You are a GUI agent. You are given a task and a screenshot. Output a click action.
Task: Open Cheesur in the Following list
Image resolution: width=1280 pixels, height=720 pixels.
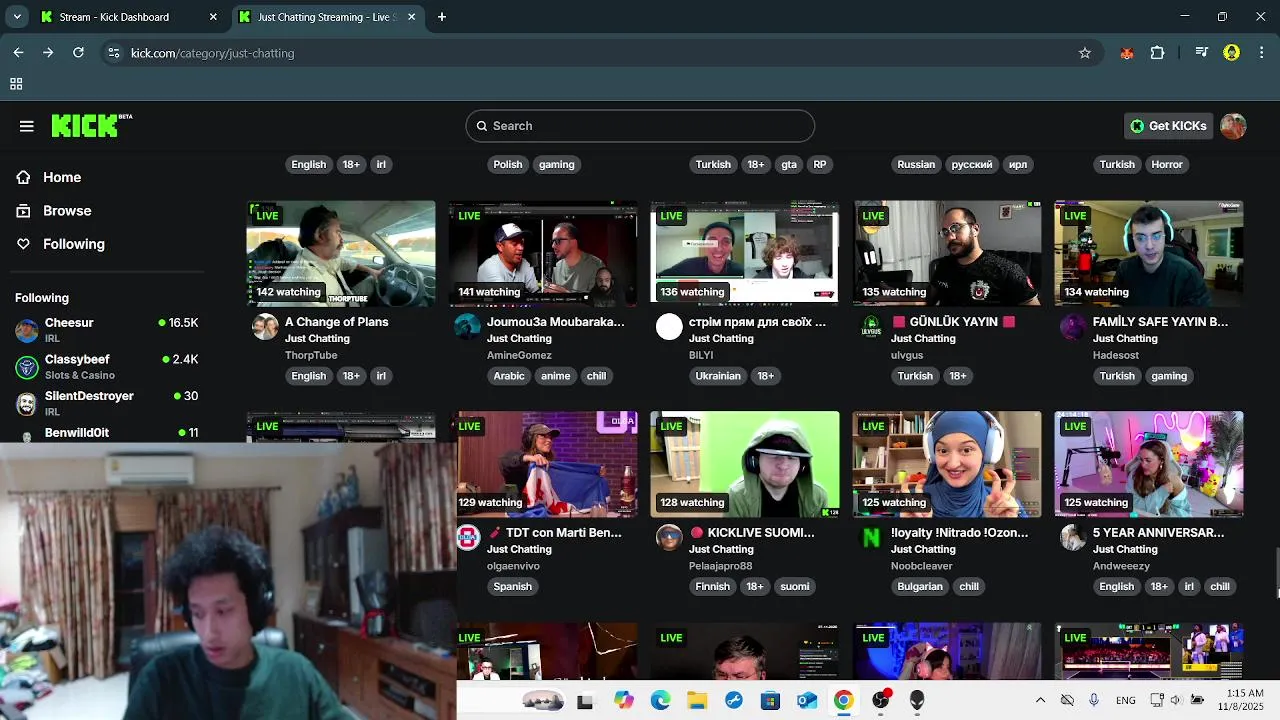point(107,330)
